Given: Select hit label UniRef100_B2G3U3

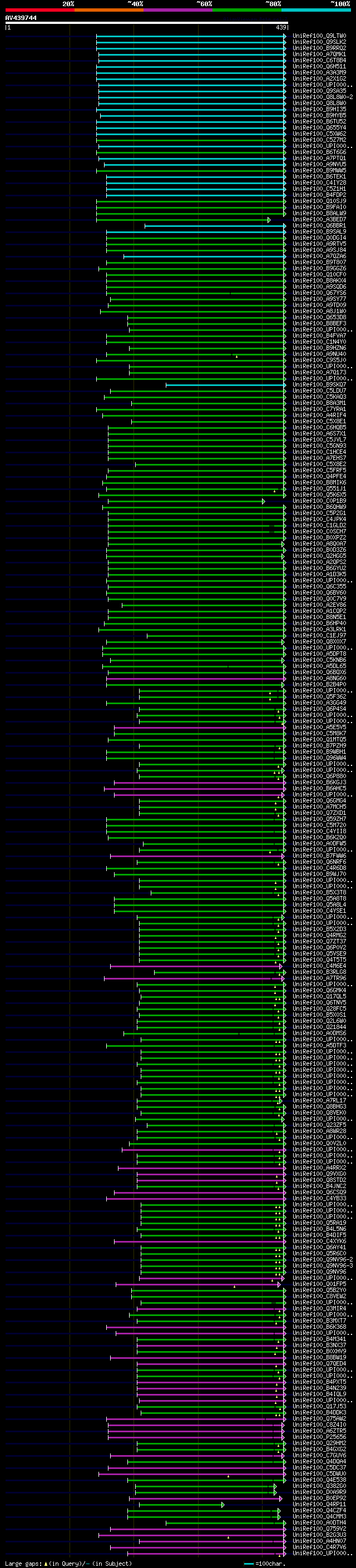Looking at the screenshot, I should [319, 1535].
